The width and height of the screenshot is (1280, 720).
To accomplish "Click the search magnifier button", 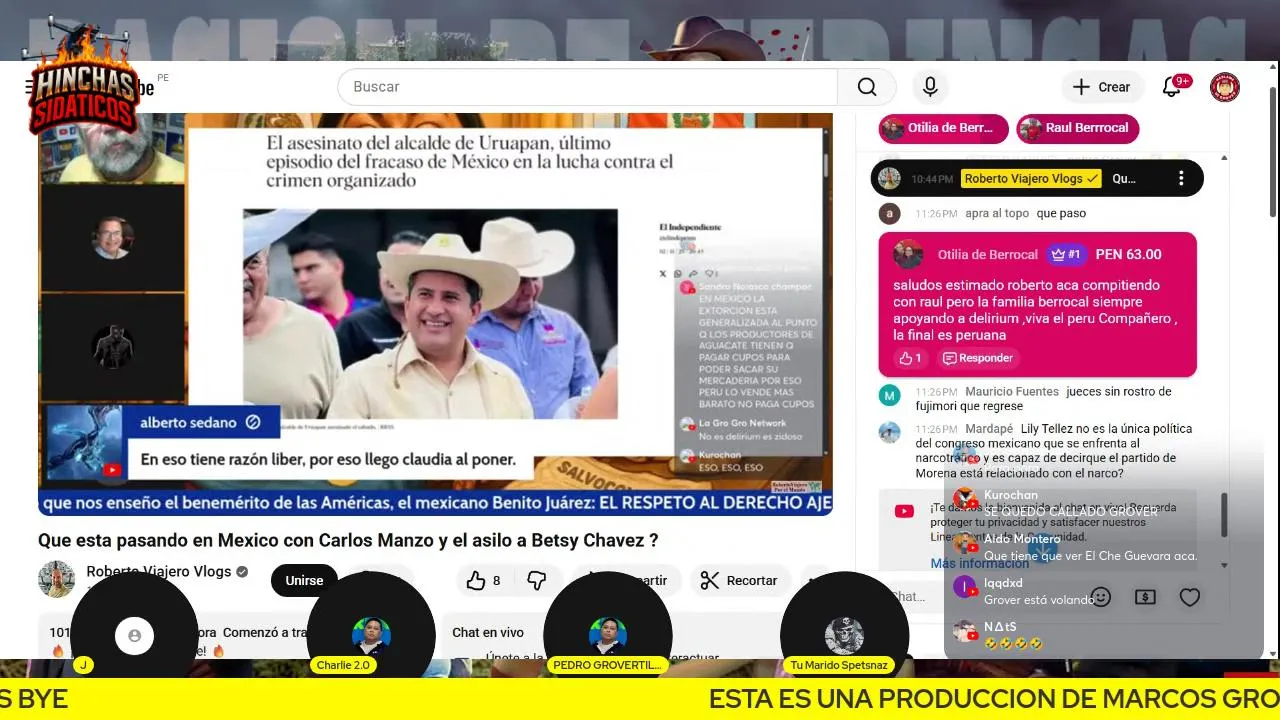I will coord(867,87).
